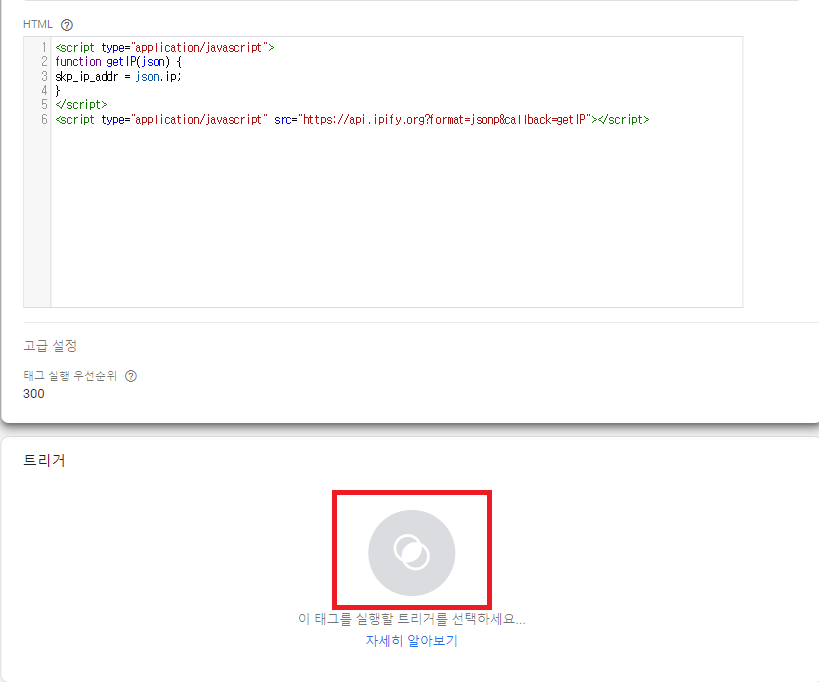Click the grey trigger placeholder icon

(x=412, y=553)
